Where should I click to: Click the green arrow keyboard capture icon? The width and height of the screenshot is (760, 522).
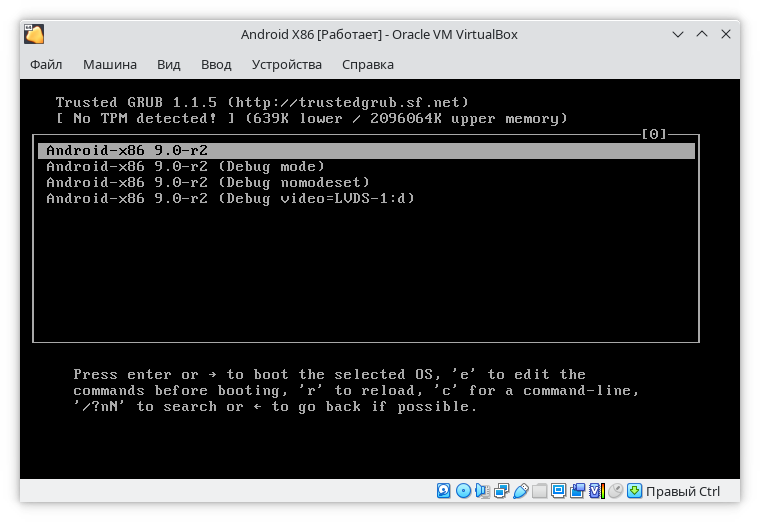(x=635, y=491)
